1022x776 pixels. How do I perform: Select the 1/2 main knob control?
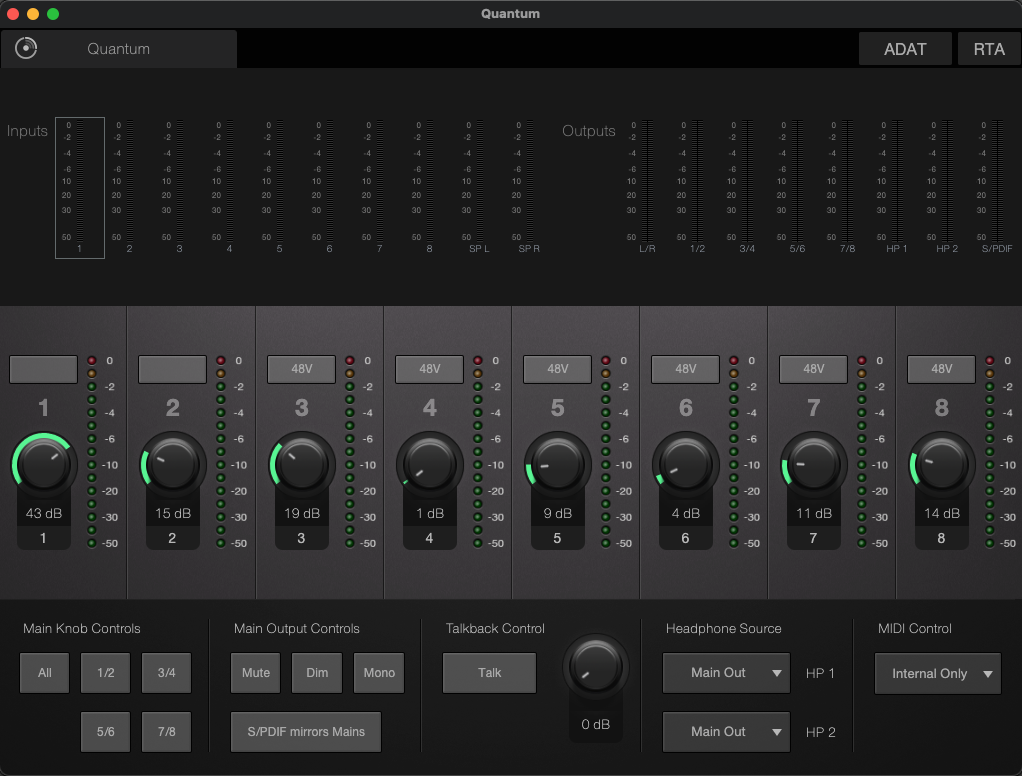click(x=106, y=672)
